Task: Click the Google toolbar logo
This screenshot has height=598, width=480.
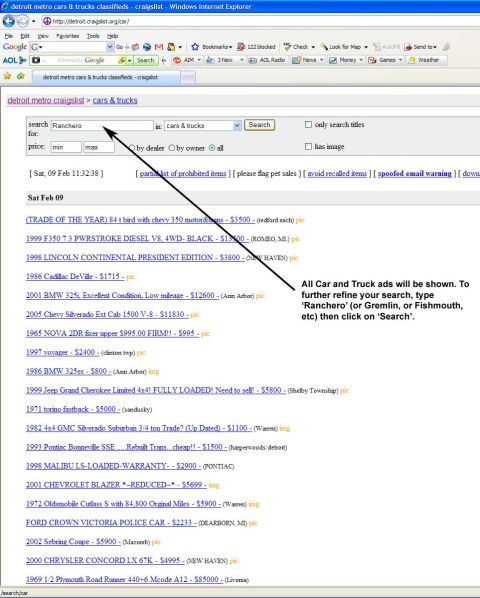Action: (14, 47)
